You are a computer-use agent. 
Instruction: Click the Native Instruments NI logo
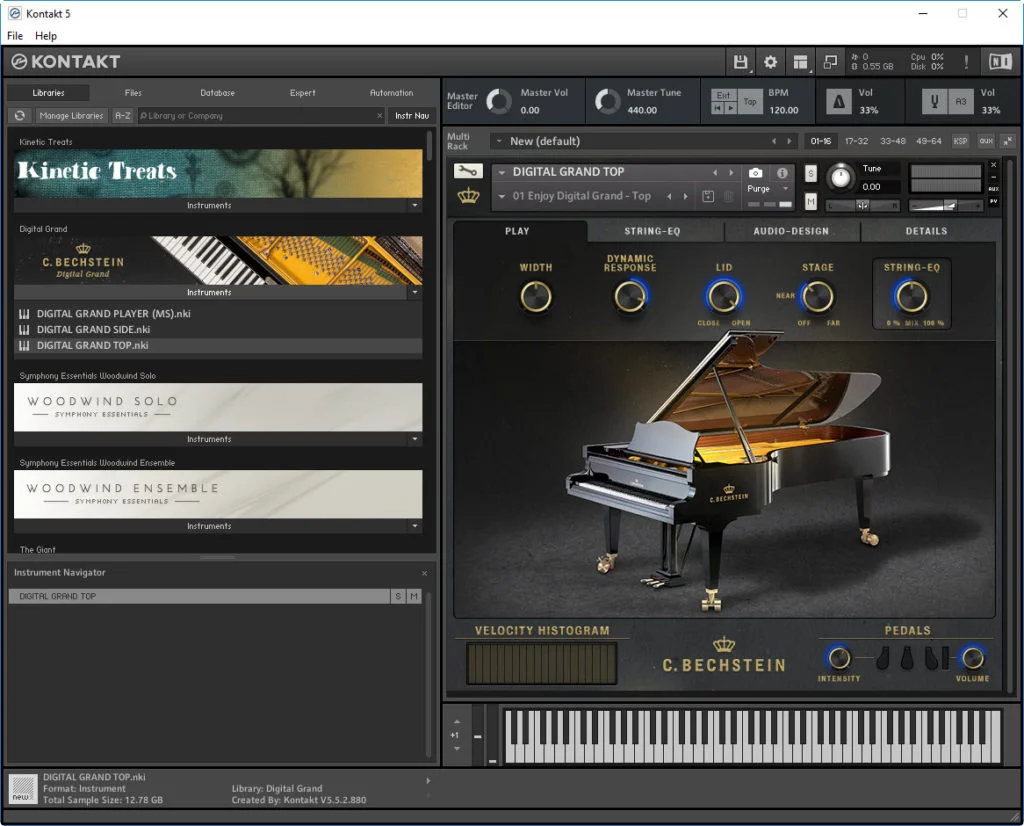(1000, 62)
